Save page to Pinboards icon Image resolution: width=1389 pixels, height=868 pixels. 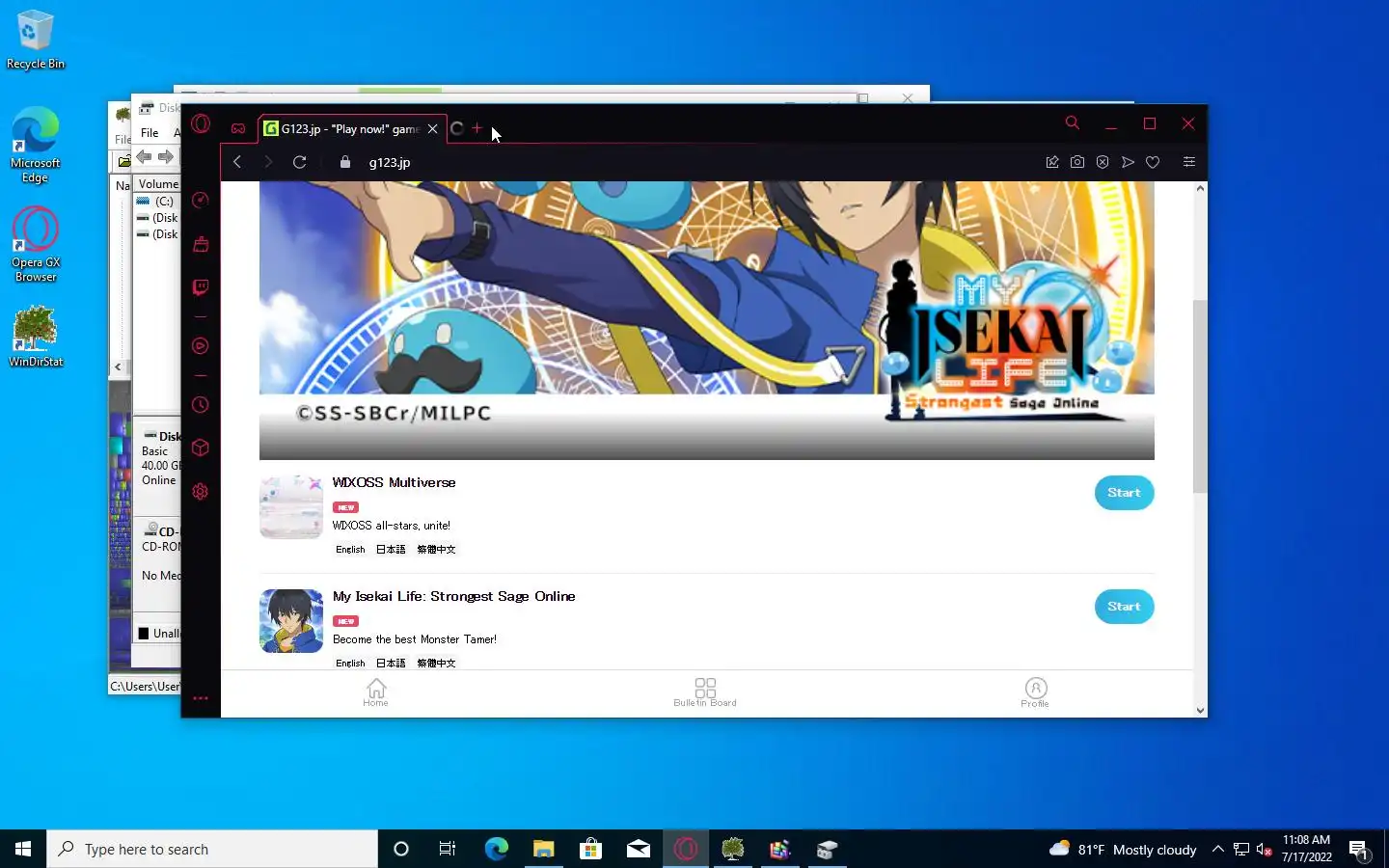1052,162
